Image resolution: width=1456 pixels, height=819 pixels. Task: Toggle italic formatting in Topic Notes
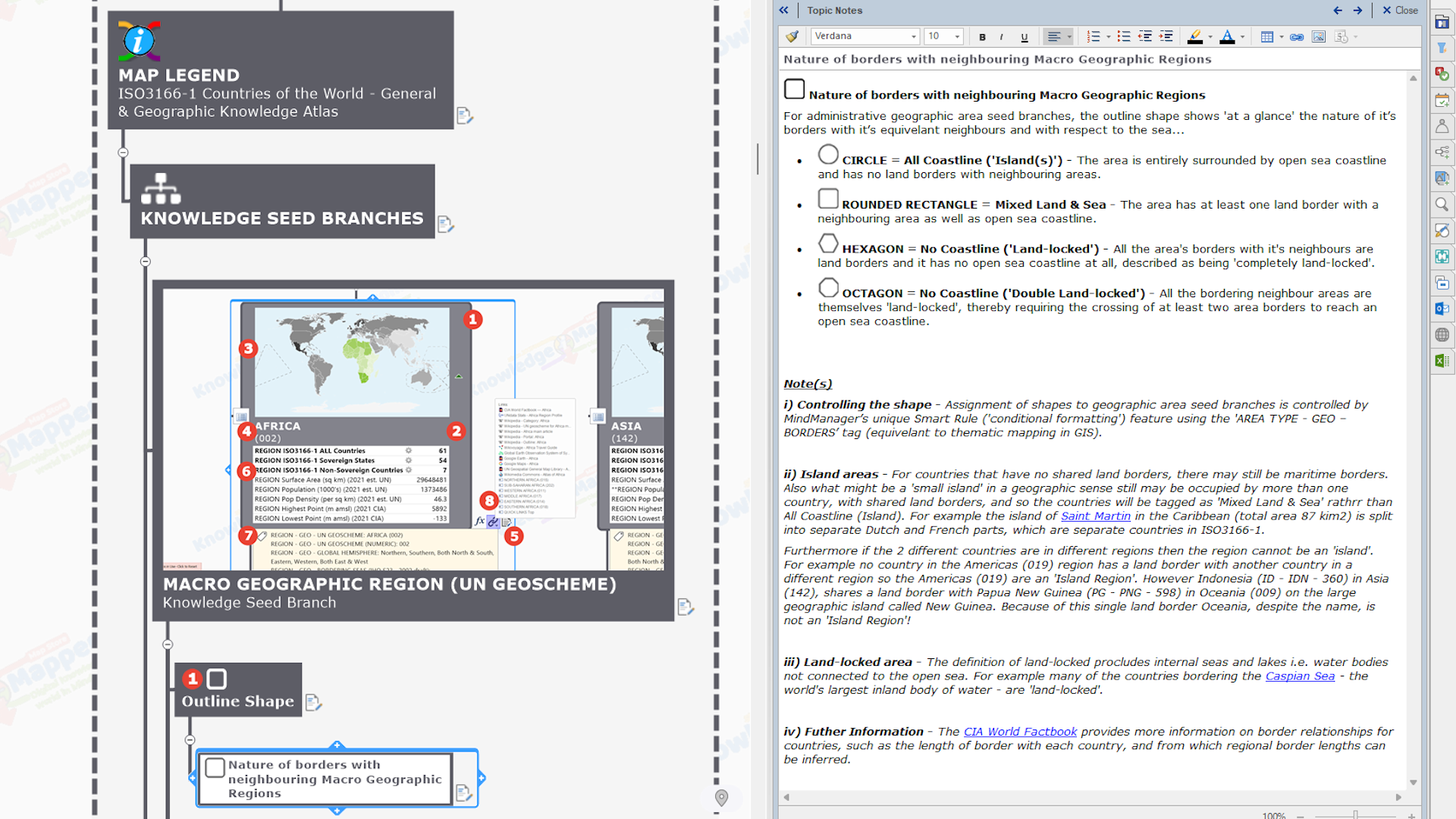pos(1002,37)
